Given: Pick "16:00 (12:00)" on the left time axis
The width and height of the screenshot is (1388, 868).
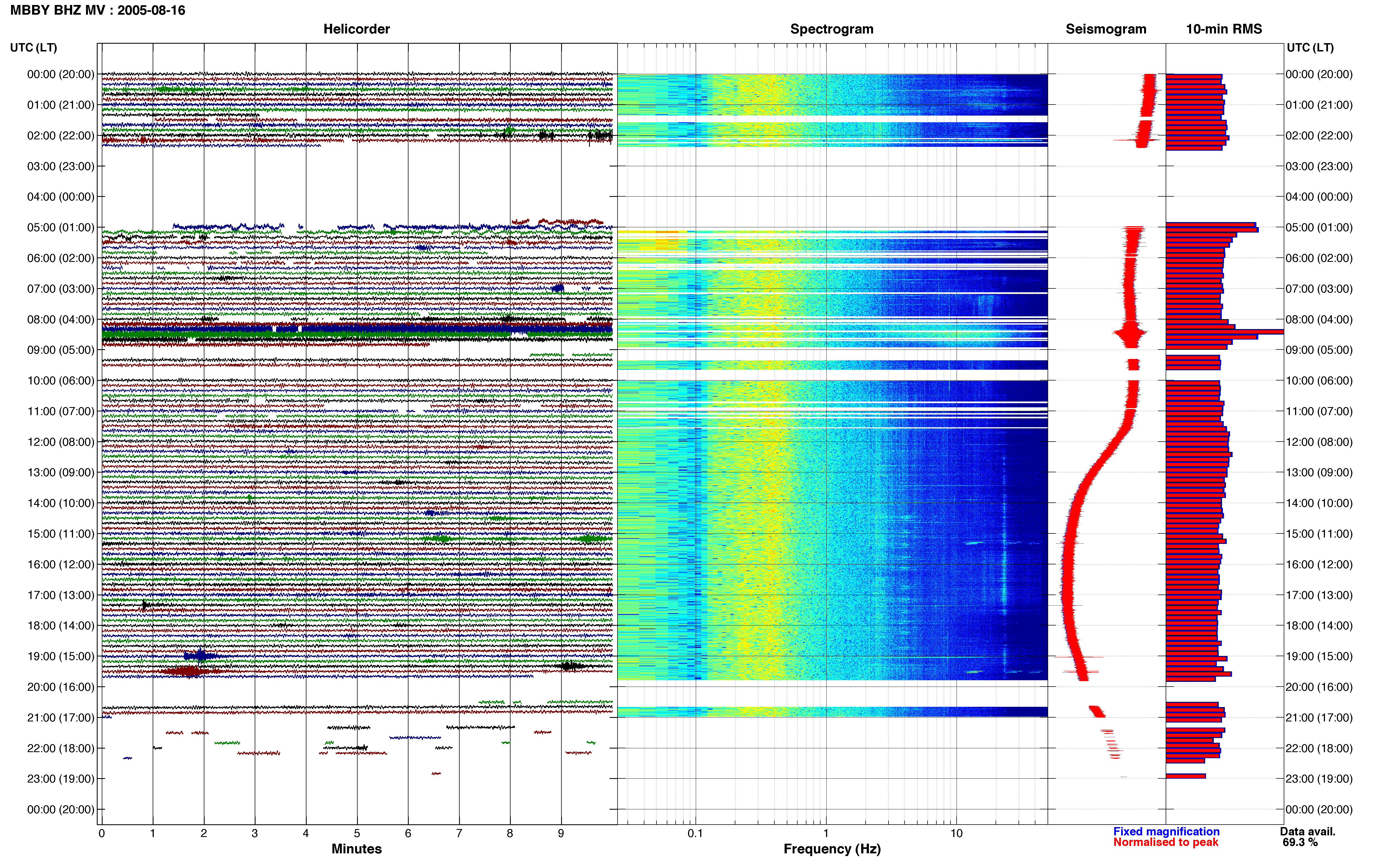Looking at the screenshot, I should click(61, 564).
